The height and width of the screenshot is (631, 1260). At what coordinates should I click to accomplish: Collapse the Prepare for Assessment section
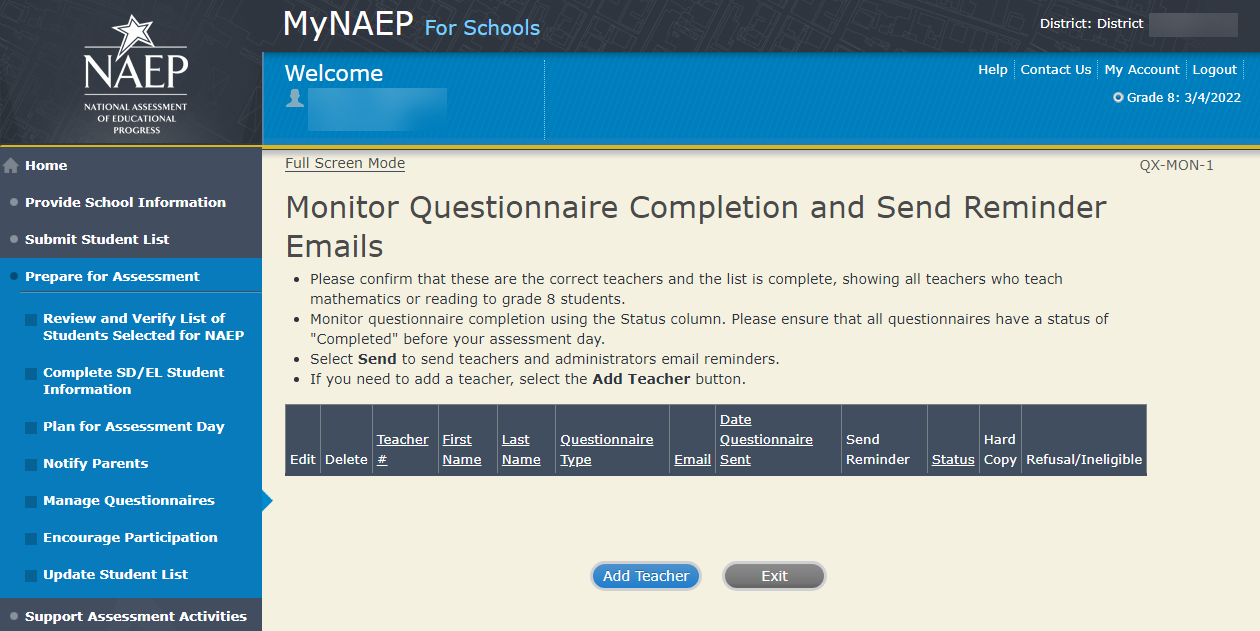click(112, 276)
